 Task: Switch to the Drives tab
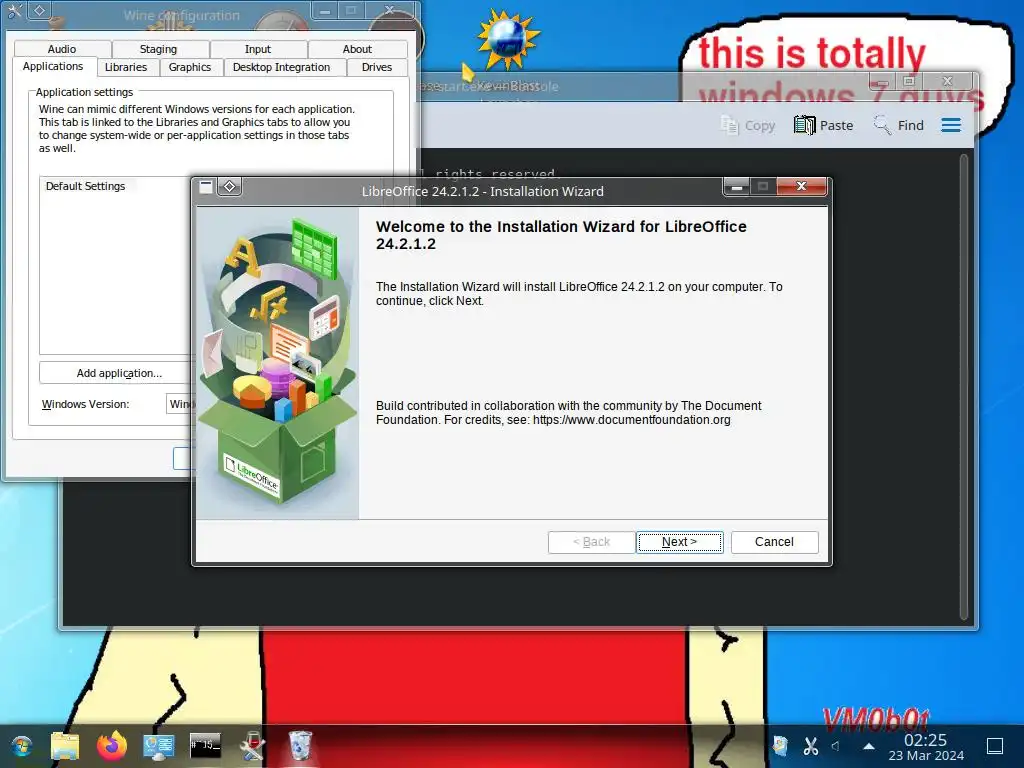[x=377, y=67]
